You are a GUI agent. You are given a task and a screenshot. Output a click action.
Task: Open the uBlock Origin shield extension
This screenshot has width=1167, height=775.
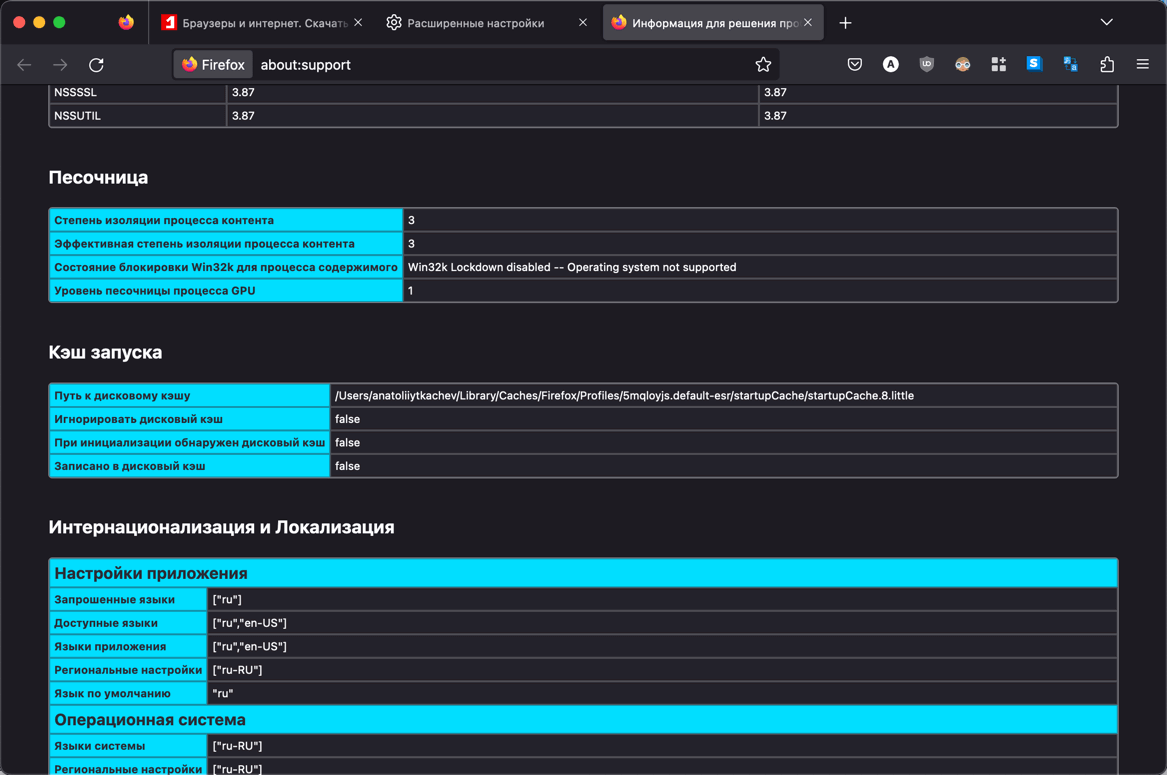coord(926,65)
